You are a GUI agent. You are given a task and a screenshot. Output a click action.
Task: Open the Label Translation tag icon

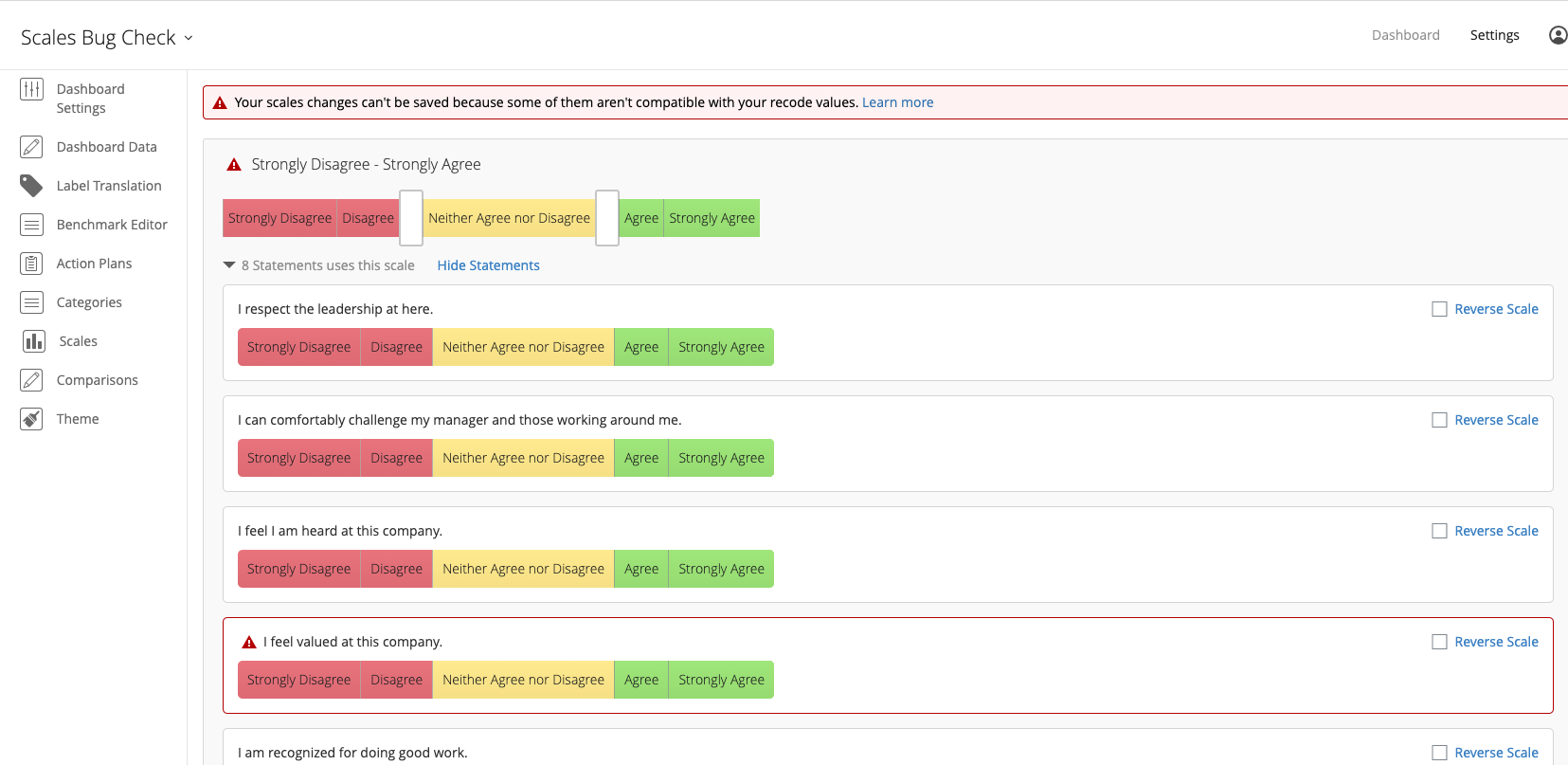31,186
